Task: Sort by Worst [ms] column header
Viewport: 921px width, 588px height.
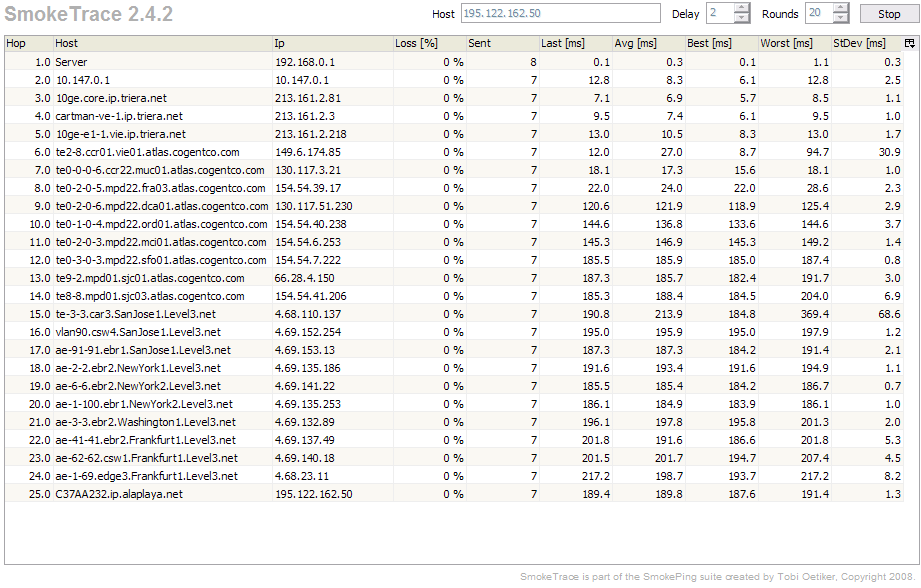Action: (795, 43)
